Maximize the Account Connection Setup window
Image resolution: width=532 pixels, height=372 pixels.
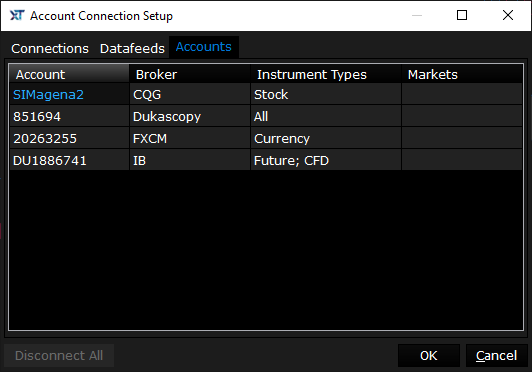click(462, 15)
